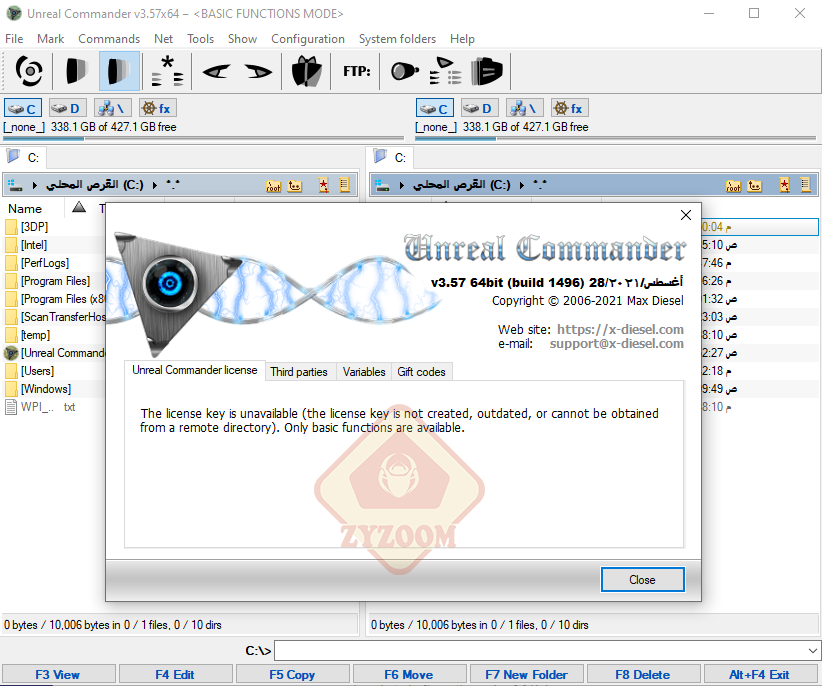822x686 pixels.
Task: Open network drive button in right panel
Action: coord(524,108)
